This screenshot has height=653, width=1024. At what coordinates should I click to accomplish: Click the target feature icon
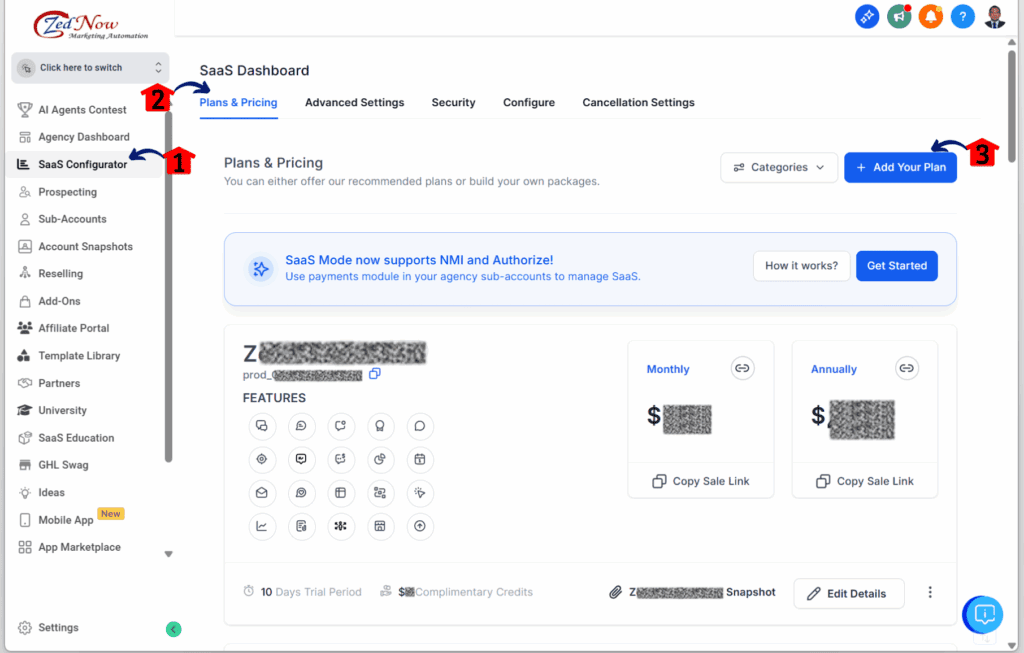(262, 459)
